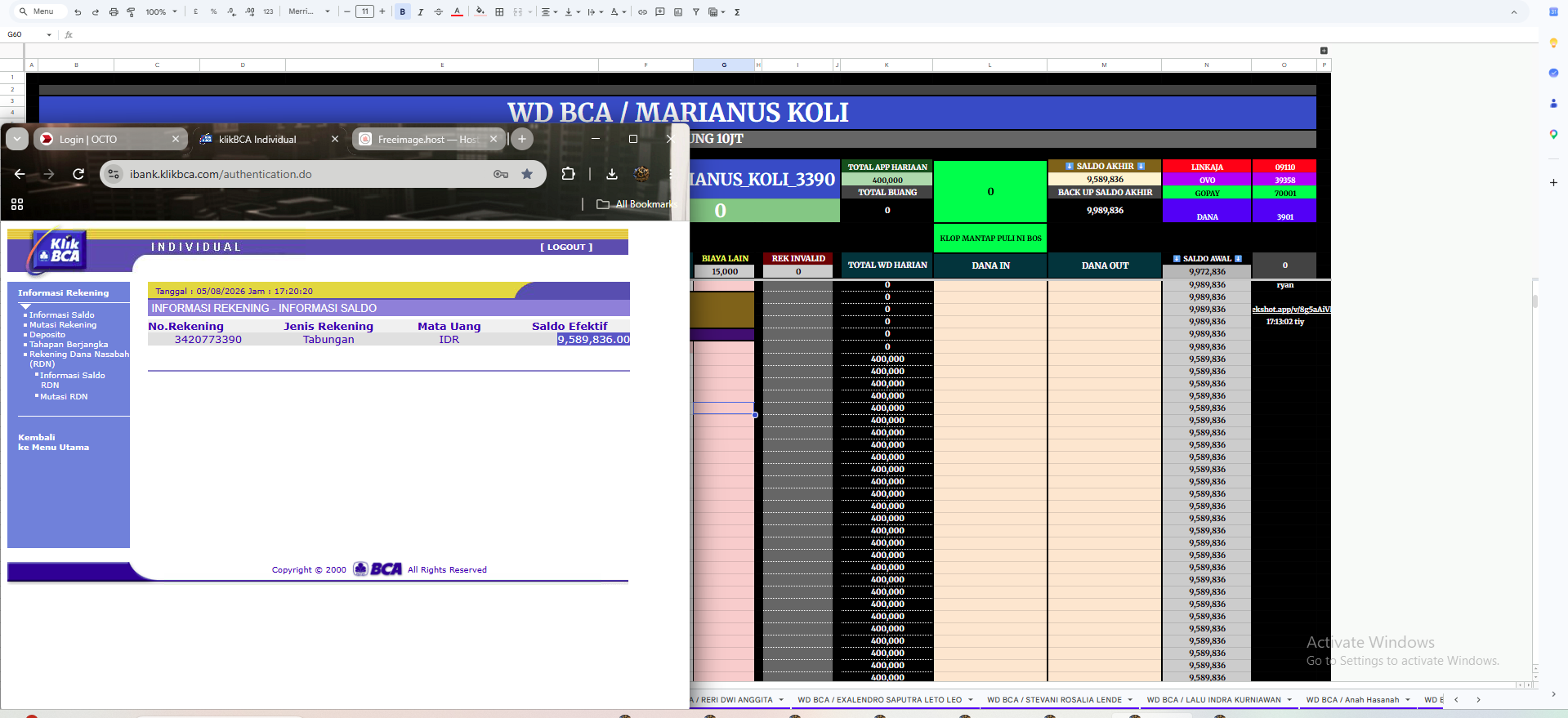
Task: Open Deposito in KlikBCA menu
Action: click(x=47, y=334)
